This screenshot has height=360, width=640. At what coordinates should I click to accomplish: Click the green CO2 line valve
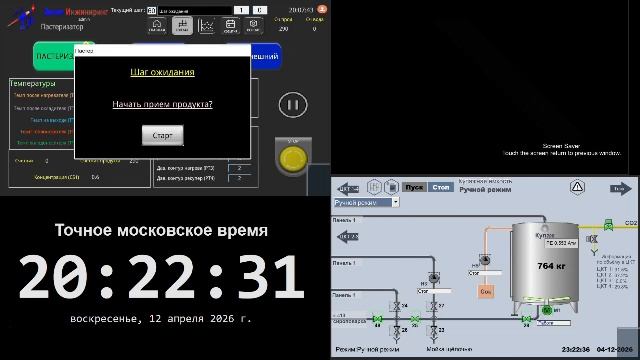click(609, 225)
